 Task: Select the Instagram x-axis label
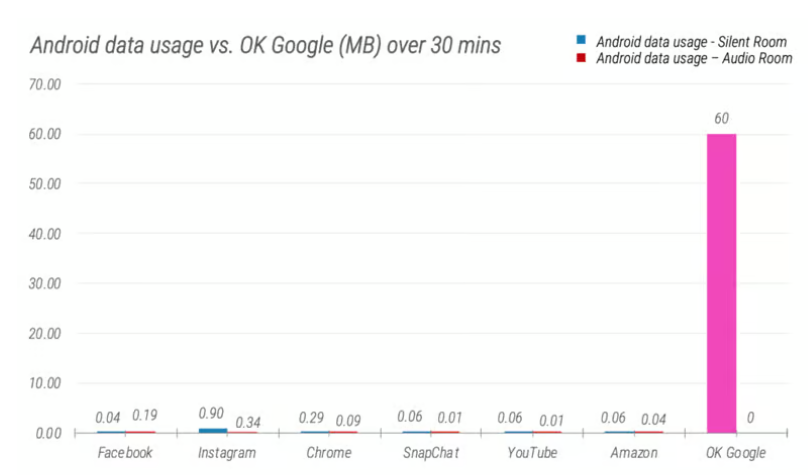pyautogui.click(x=227, y=453)
